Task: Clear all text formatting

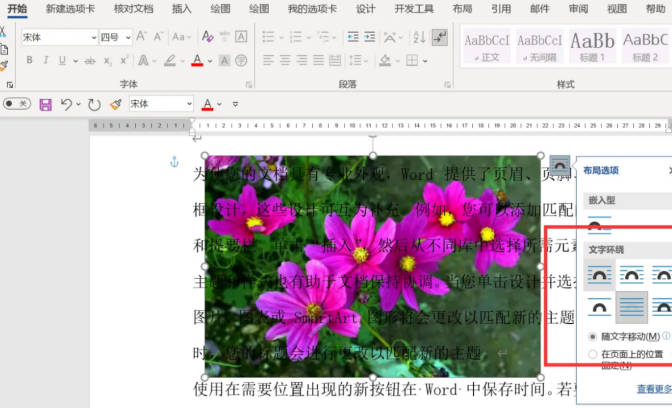Action: point(208,37)
